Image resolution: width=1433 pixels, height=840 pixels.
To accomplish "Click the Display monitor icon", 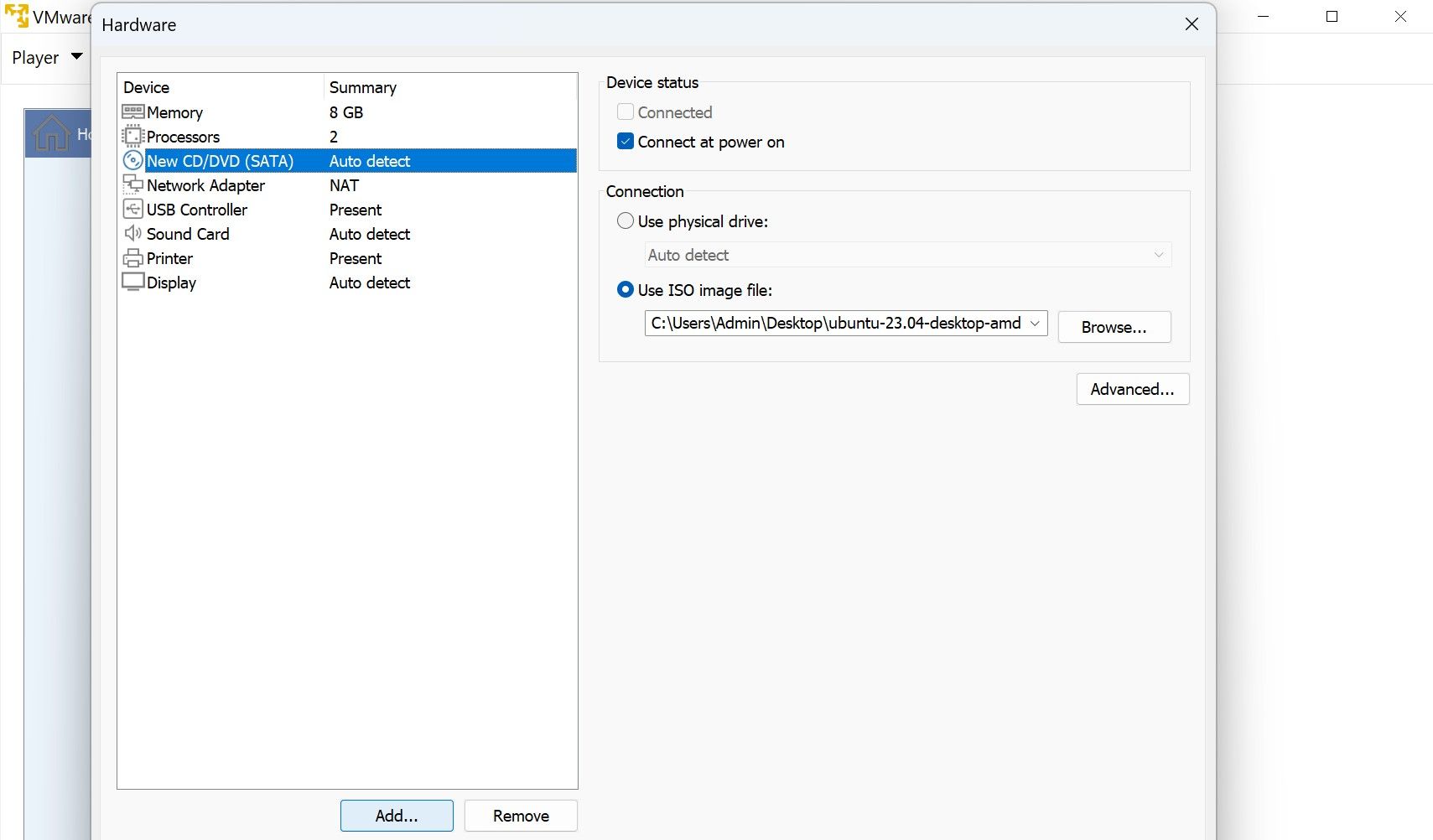I will (x=132, y=283).
